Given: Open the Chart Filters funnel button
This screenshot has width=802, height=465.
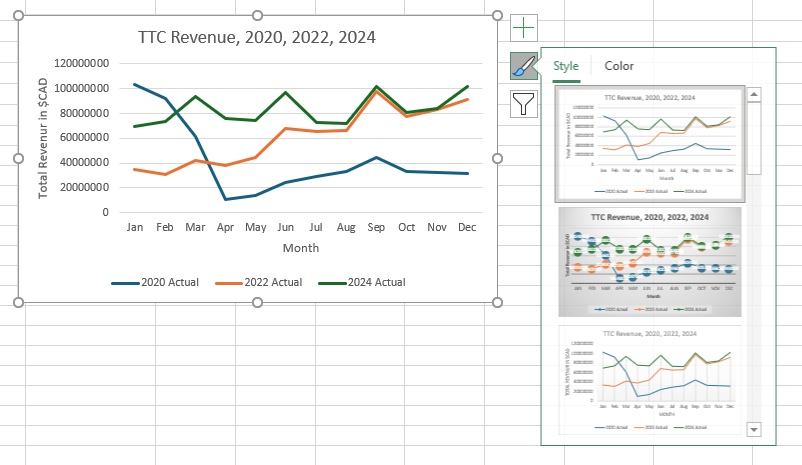Looking at the screenshot, I should pyautogui.click(x=524, y=104).
